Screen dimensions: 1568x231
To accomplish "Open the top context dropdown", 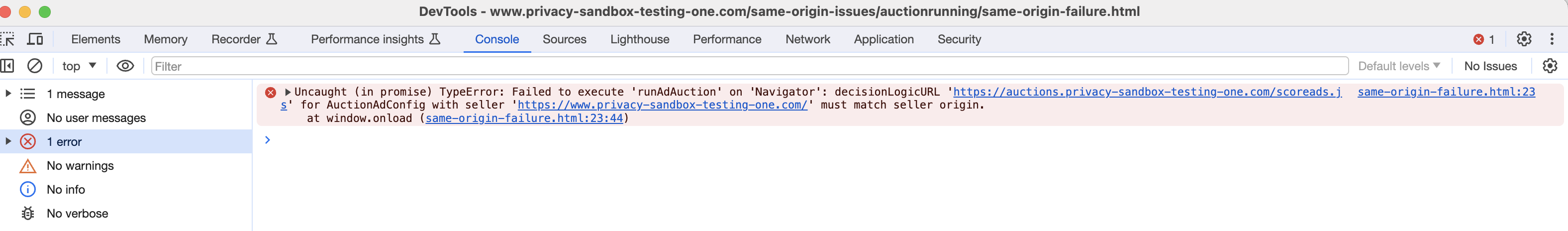I will pyautogui.click(x=79, y=66).
